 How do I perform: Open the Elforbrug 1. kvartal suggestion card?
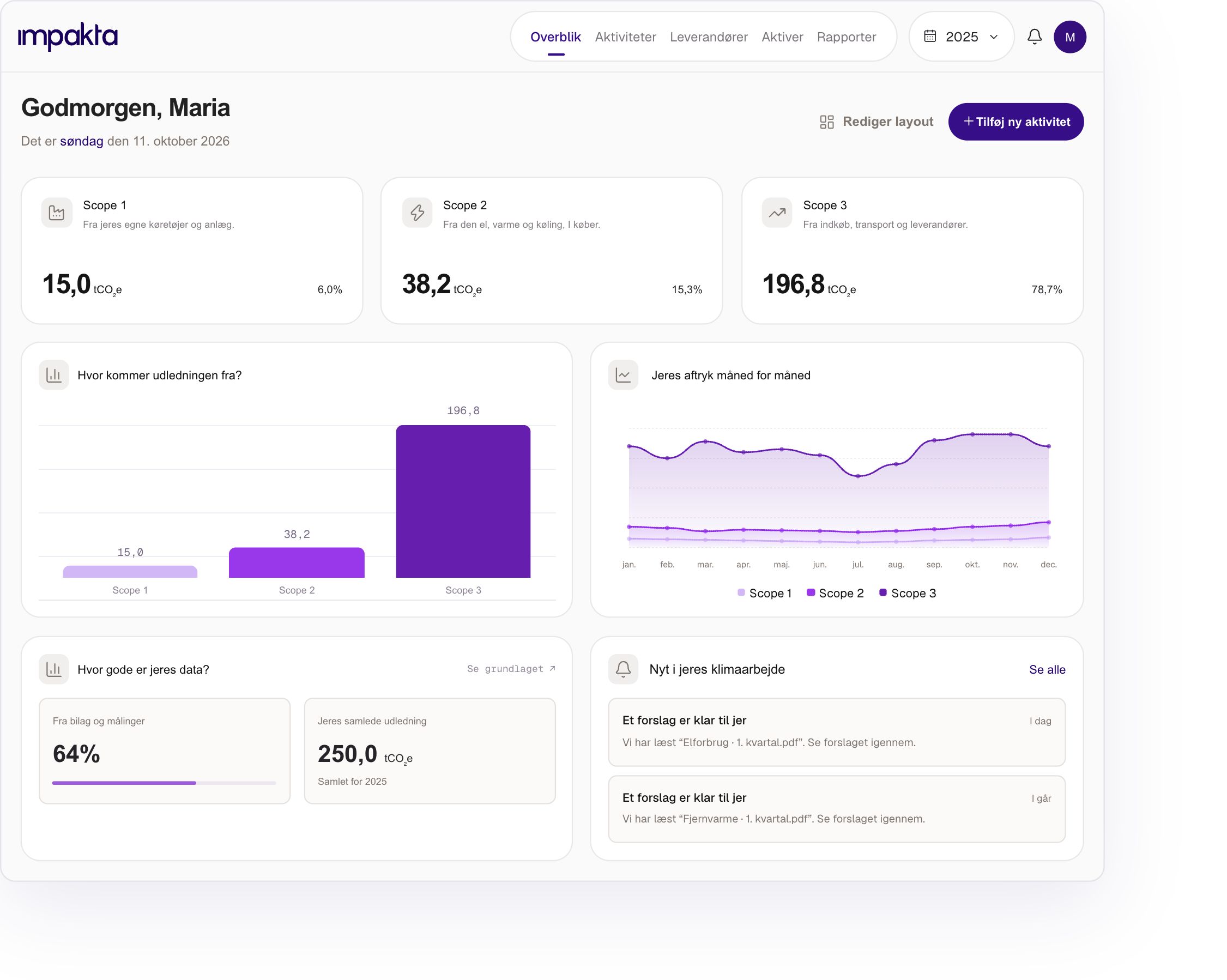(x=837, y=732)
